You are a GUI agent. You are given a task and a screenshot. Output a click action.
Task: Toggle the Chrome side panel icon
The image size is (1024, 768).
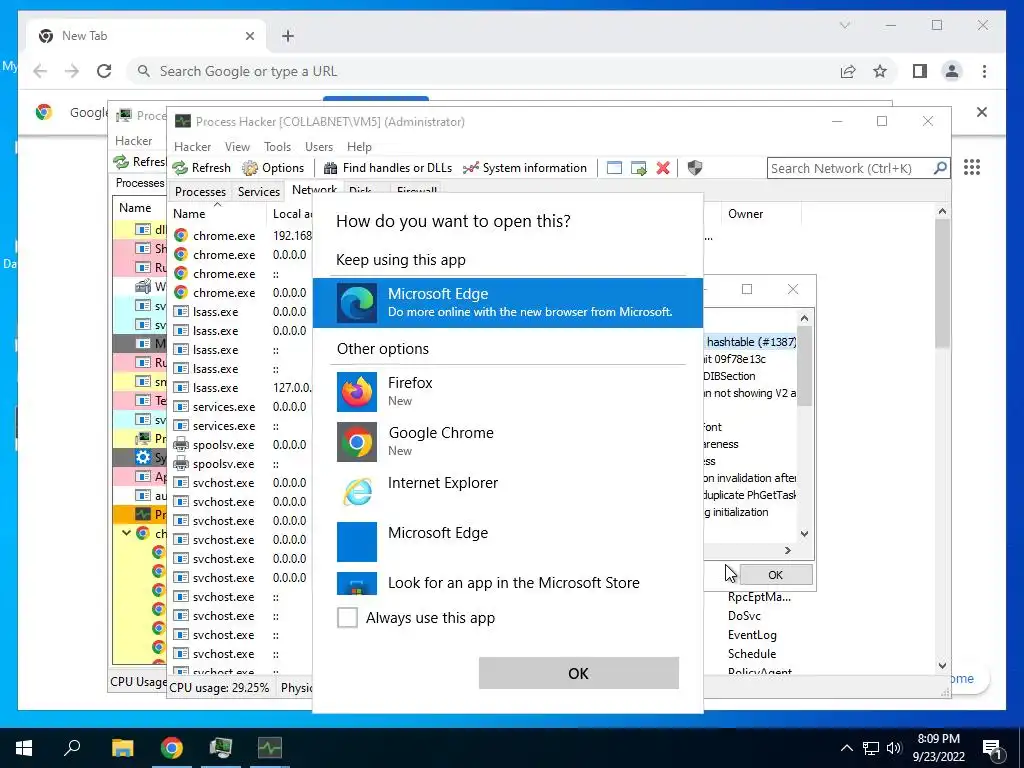[920, 71]
